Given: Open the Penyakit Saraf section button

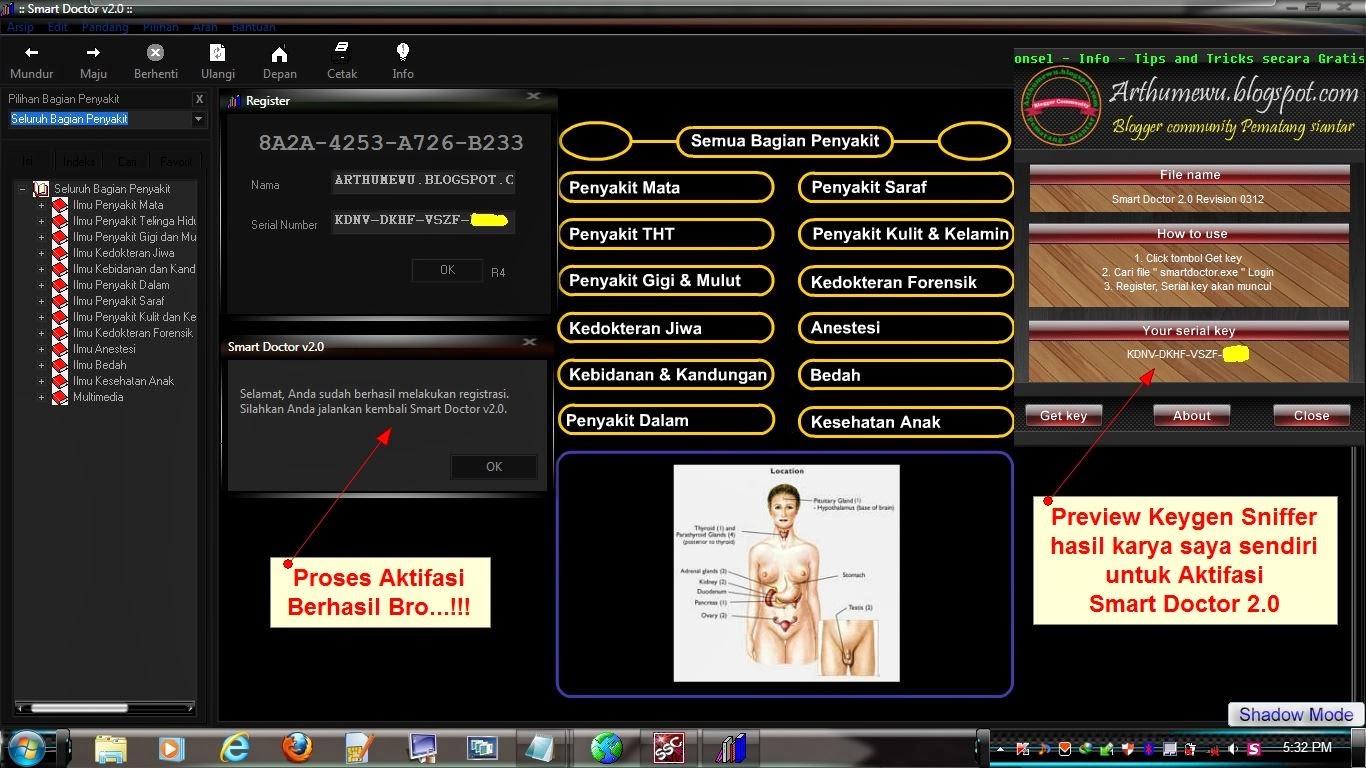Looking at the screenshot, I should point(906,187).
